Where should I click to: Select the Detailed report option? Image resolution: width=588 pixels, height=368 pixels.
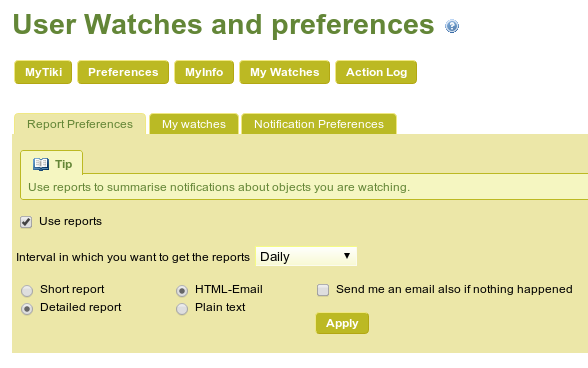[x=27, y=309]
